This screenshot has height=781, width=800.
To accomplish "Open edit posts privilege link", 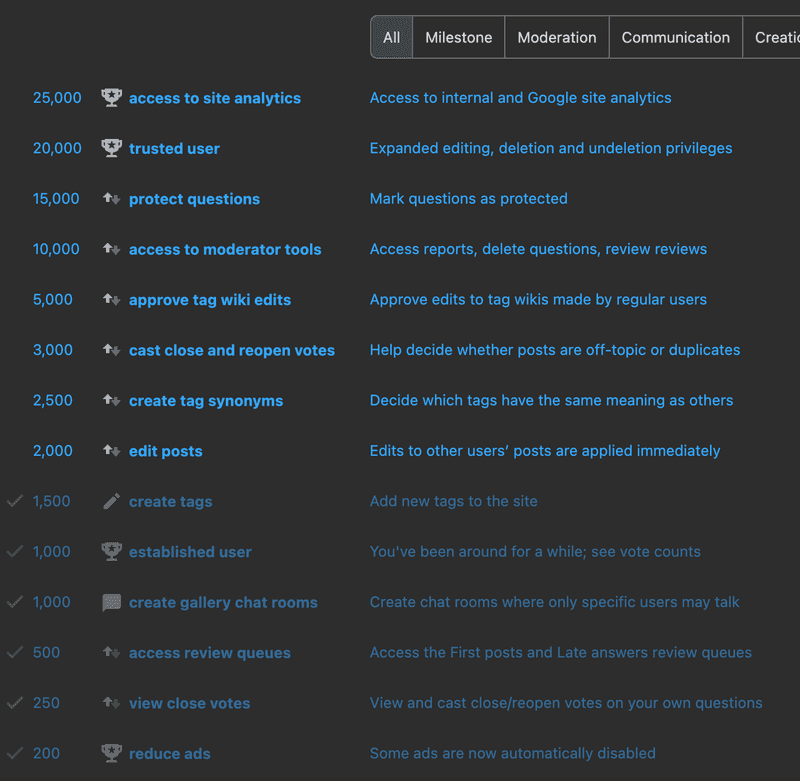I will point(165,451).
